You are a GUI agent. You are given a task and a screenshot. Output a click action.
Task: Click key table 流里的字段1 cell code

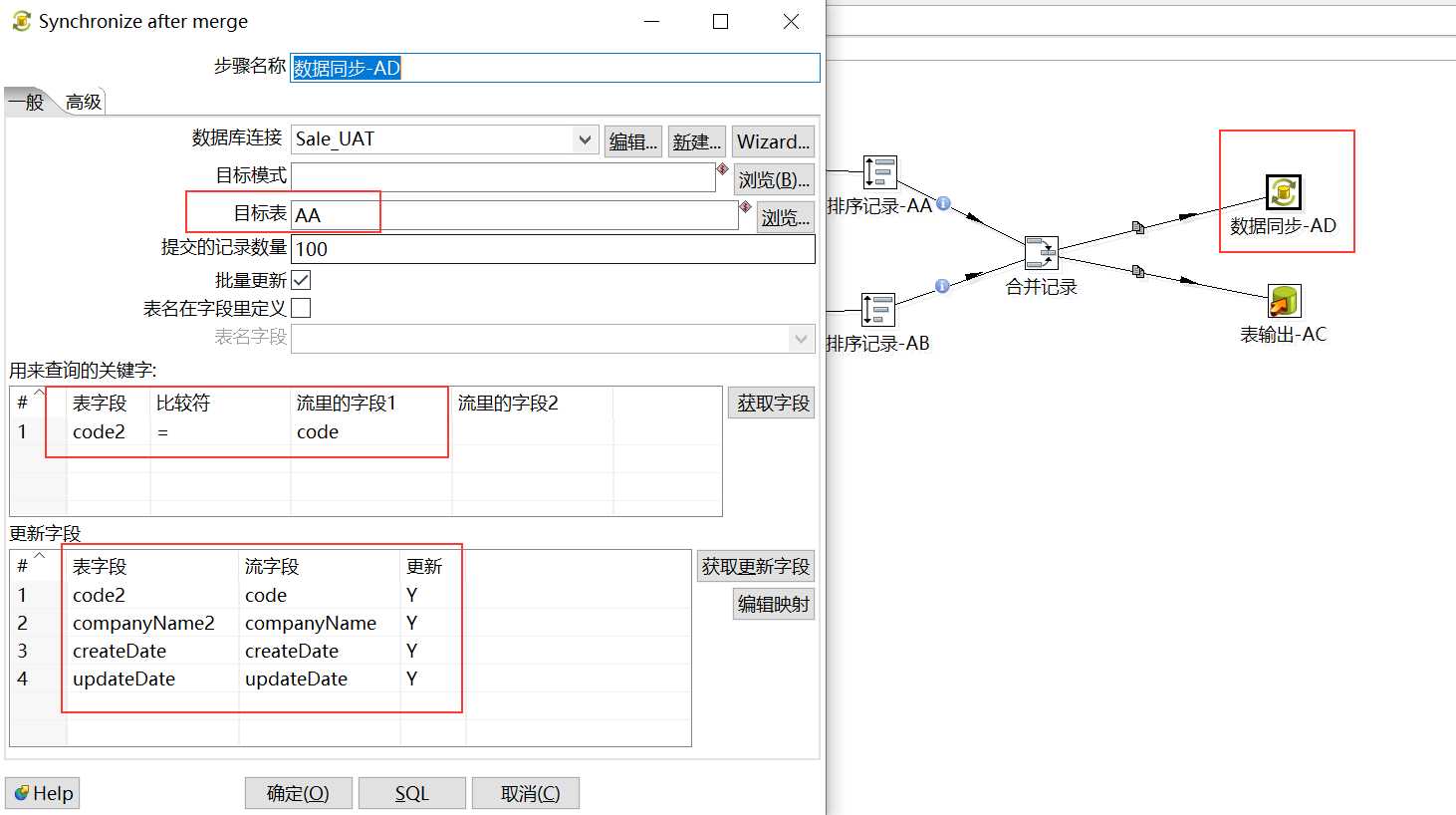point(370,431)
